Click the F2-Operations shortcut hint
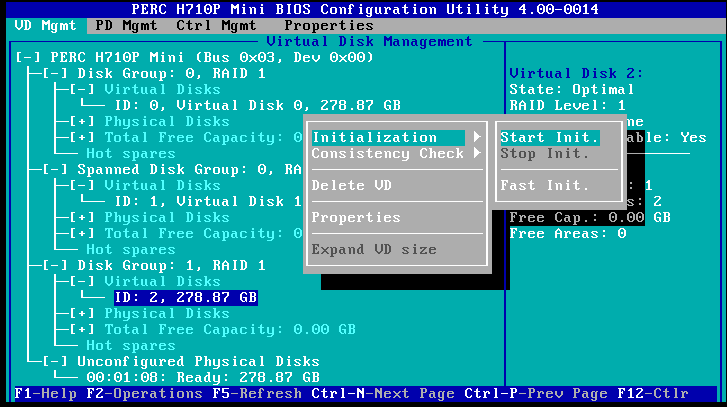This screenshot has height=407, width=727. point(145,394)
